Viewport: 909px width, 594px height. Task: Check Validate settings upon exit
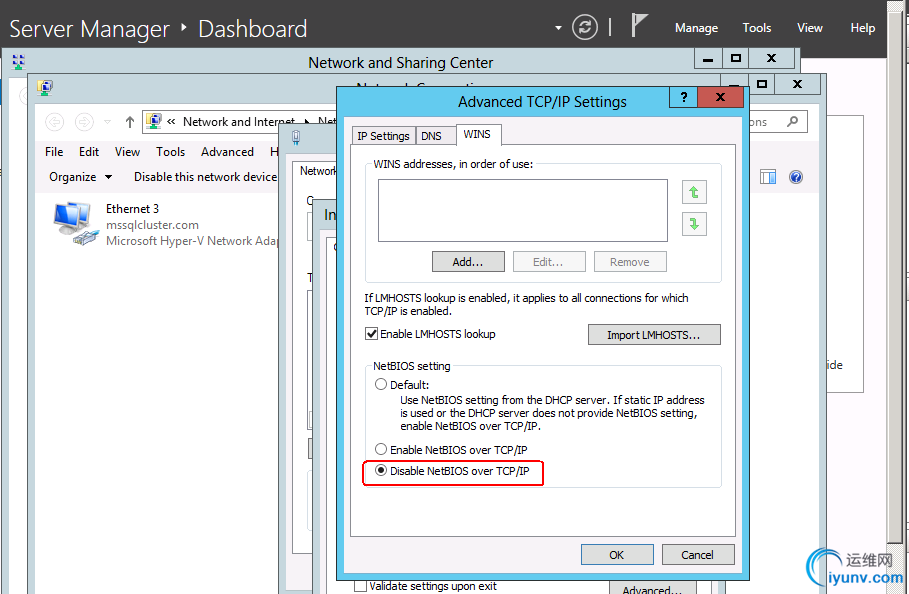pyautogui.click(x=361, y=586)
